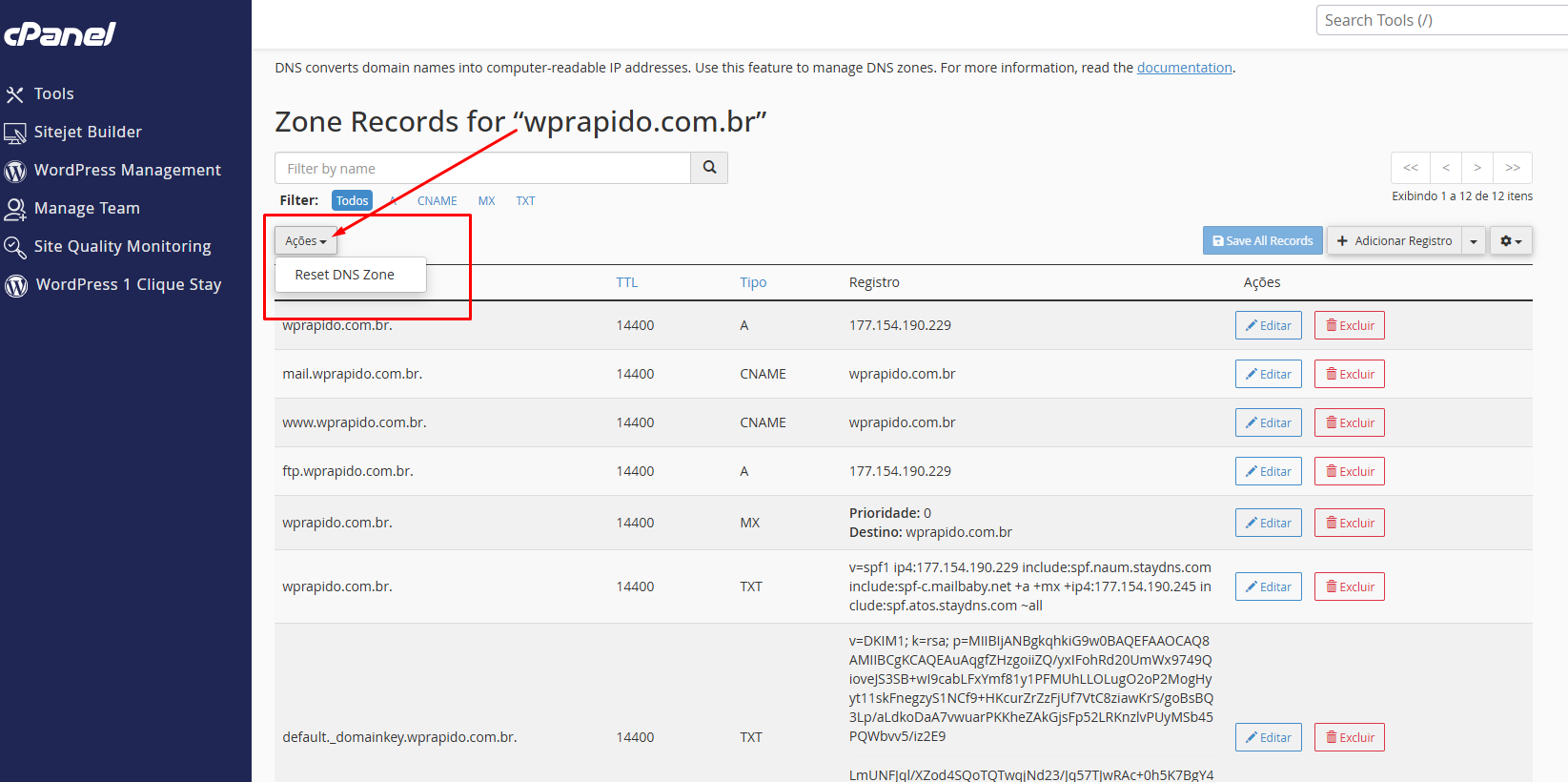
Task: Expand the Ações dropdown button
Action: 306,241
